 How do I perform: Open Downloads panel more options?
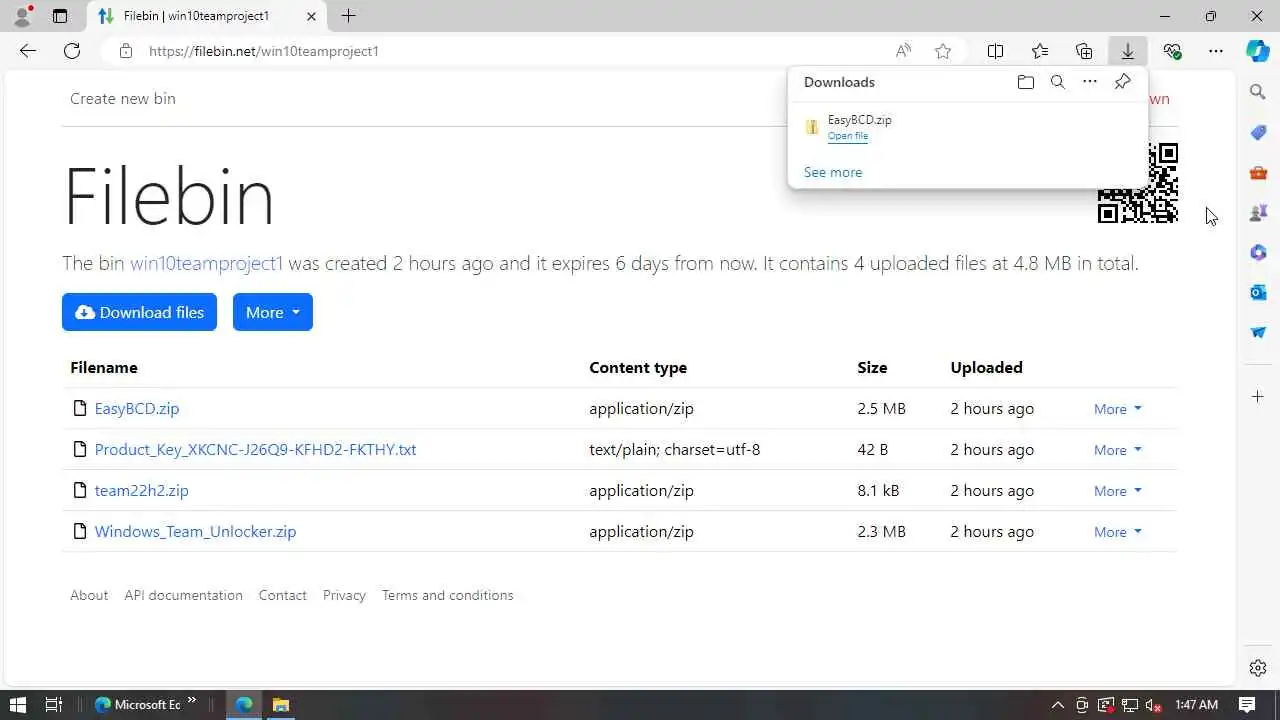coord(1090,82)
